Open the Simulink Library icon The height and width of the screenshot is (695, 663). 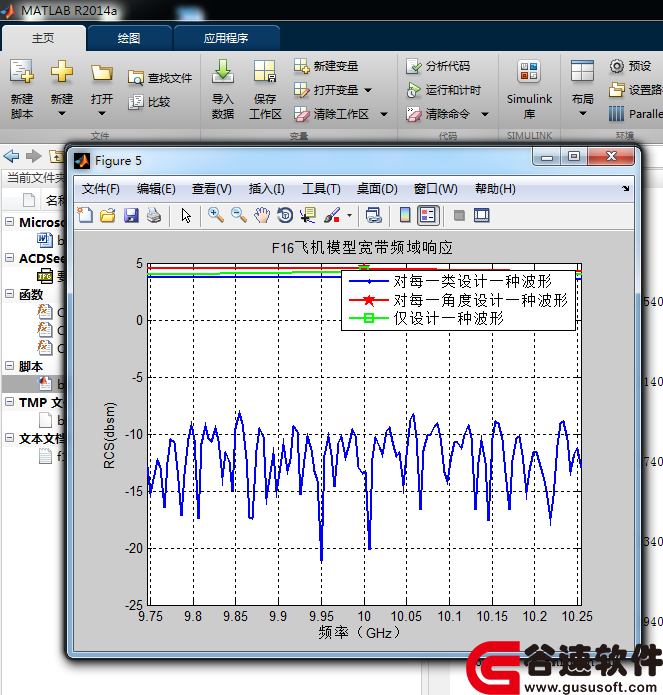pos(529,72)
